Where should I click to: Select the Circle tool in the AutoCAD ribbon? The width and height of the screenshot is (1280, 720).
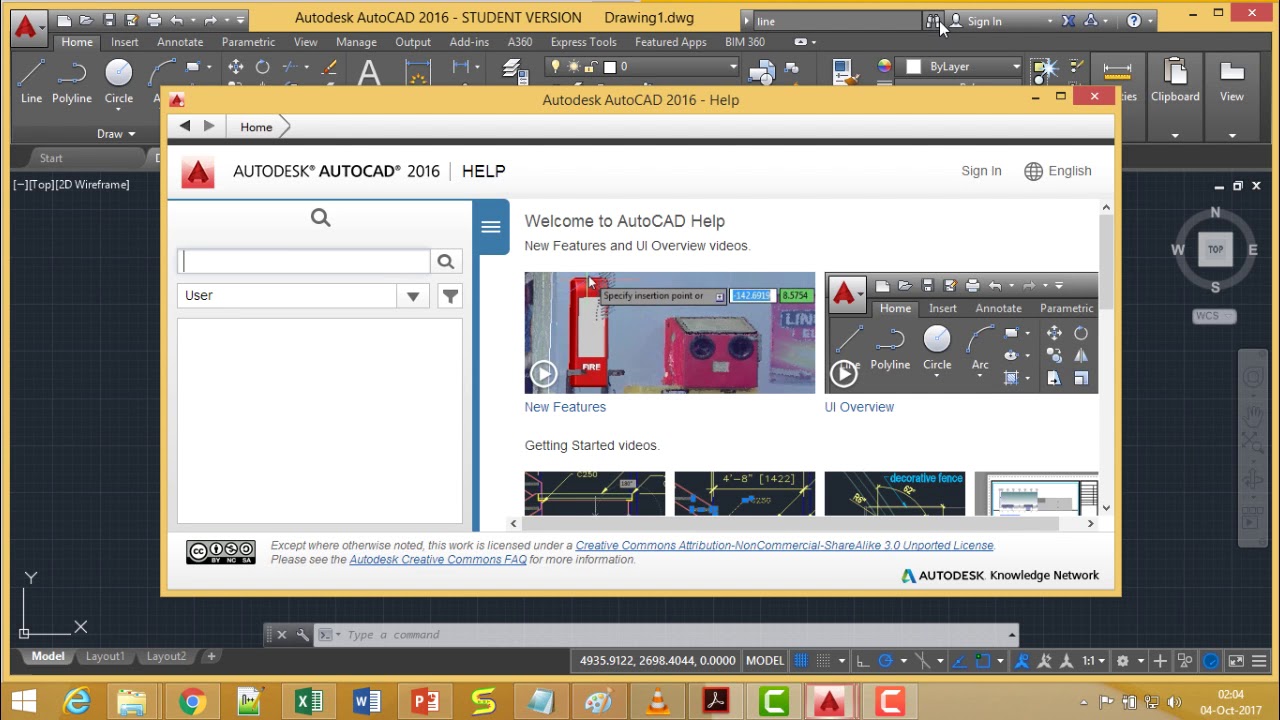point(119,80)
